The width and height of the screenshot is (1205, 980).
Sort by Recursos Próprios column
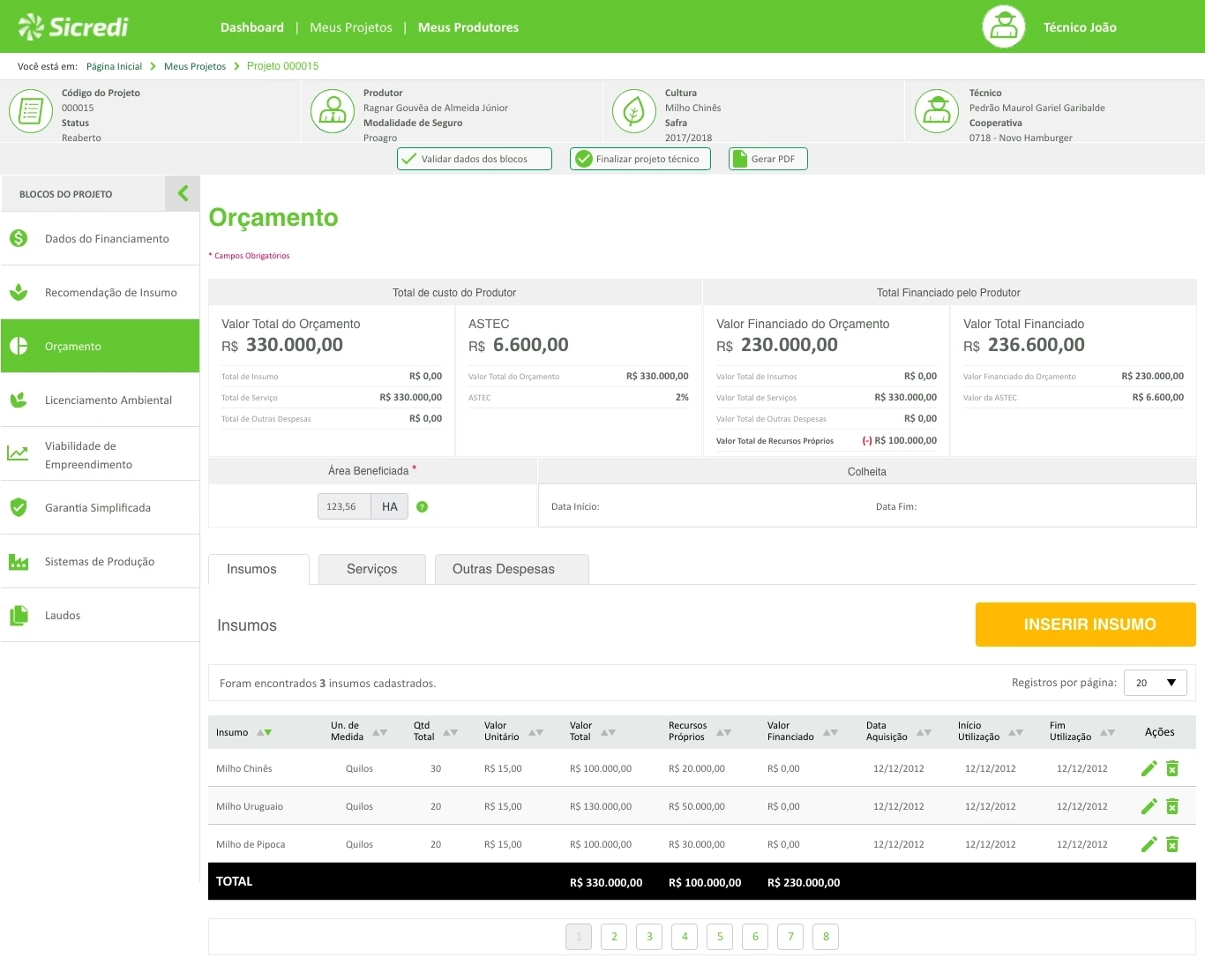[723, 732]
